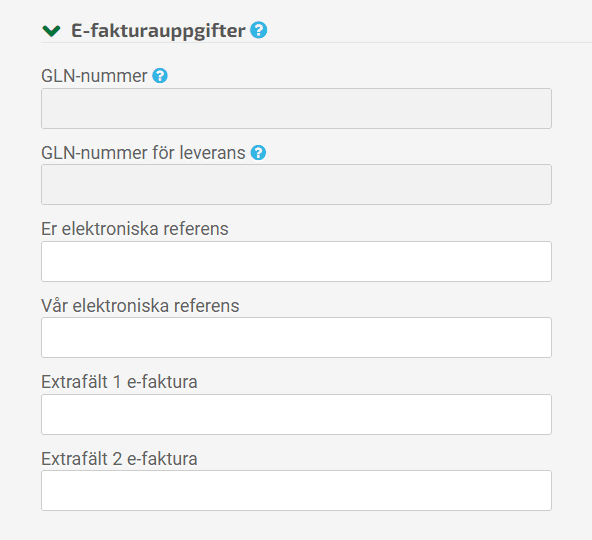
Task: Click the Extrafält 1 e-faktura label
Action: pyautogui.click(x=119, y=382)
